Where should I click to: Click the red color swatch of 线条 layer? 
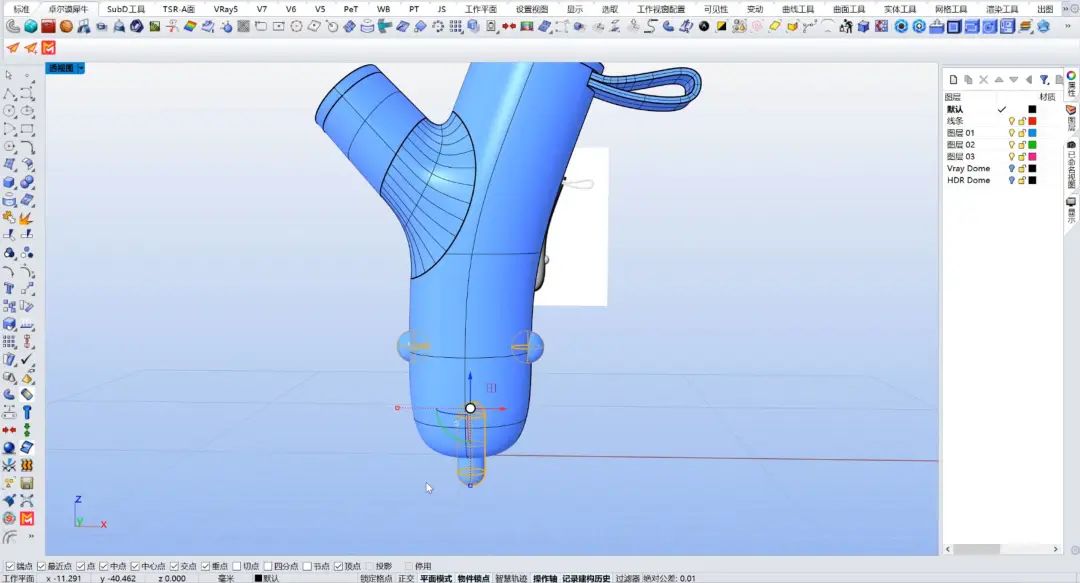1032,121
